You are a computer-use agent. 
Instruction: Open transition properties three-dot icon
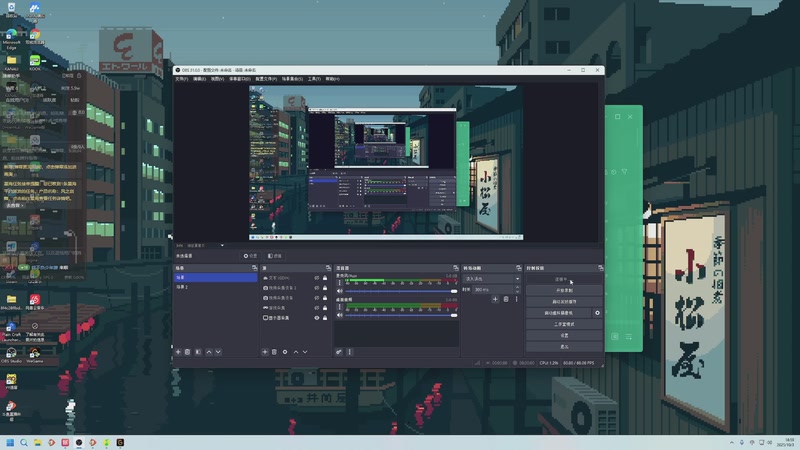[516, 299]
